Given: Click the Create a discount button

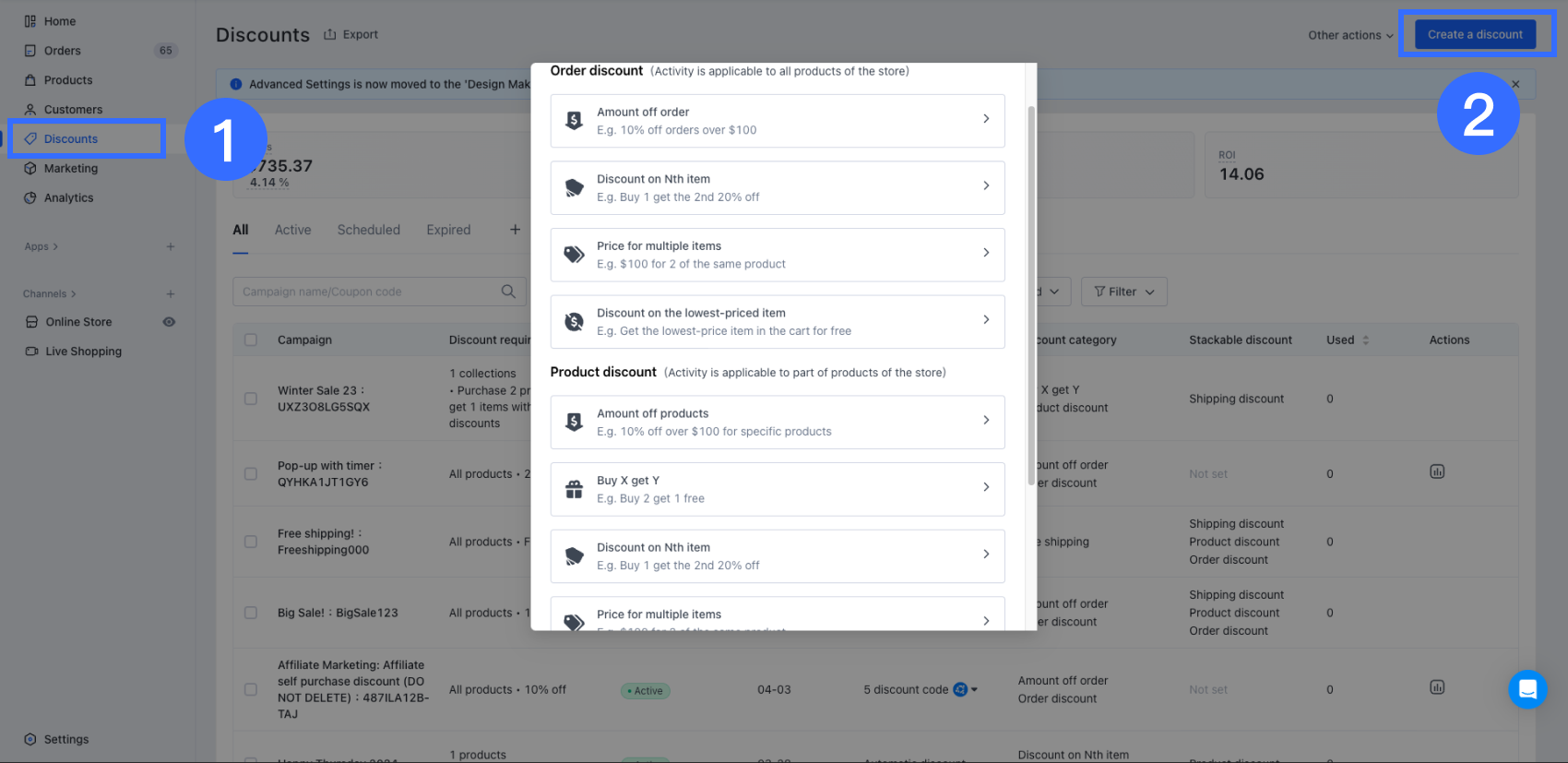Looking at the screenshot, I should (x=1475, y=35).
